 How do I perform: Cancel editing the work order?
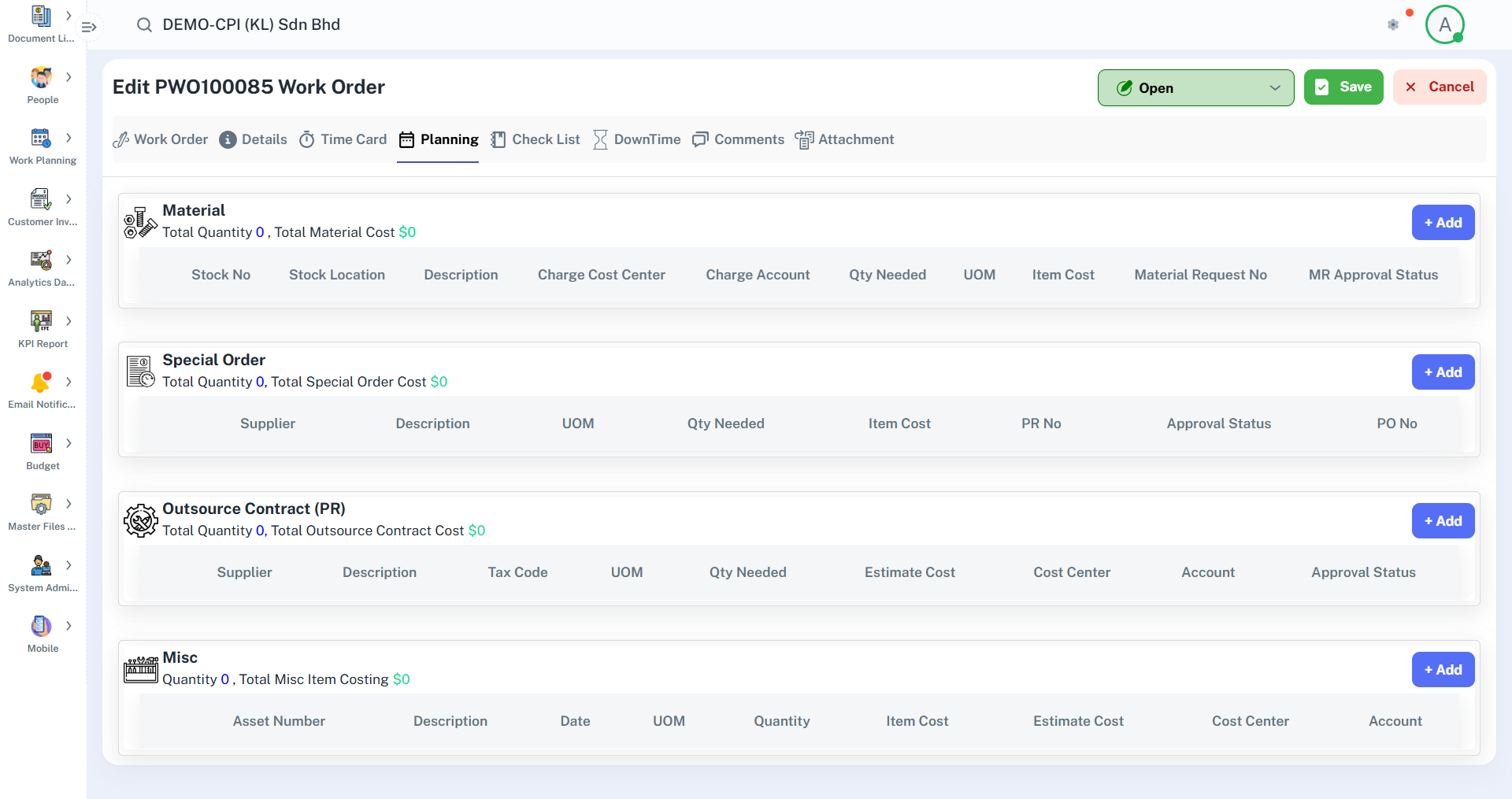1440,87
